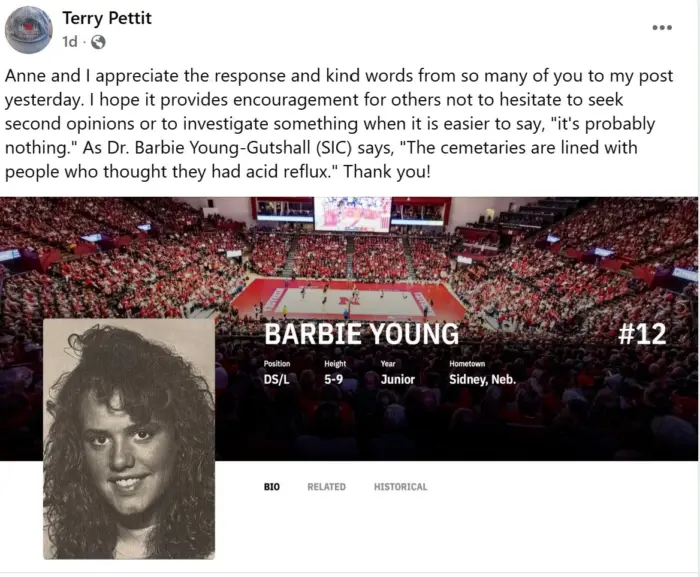Open the three-dot post options menu

click(x=662, y=28)
